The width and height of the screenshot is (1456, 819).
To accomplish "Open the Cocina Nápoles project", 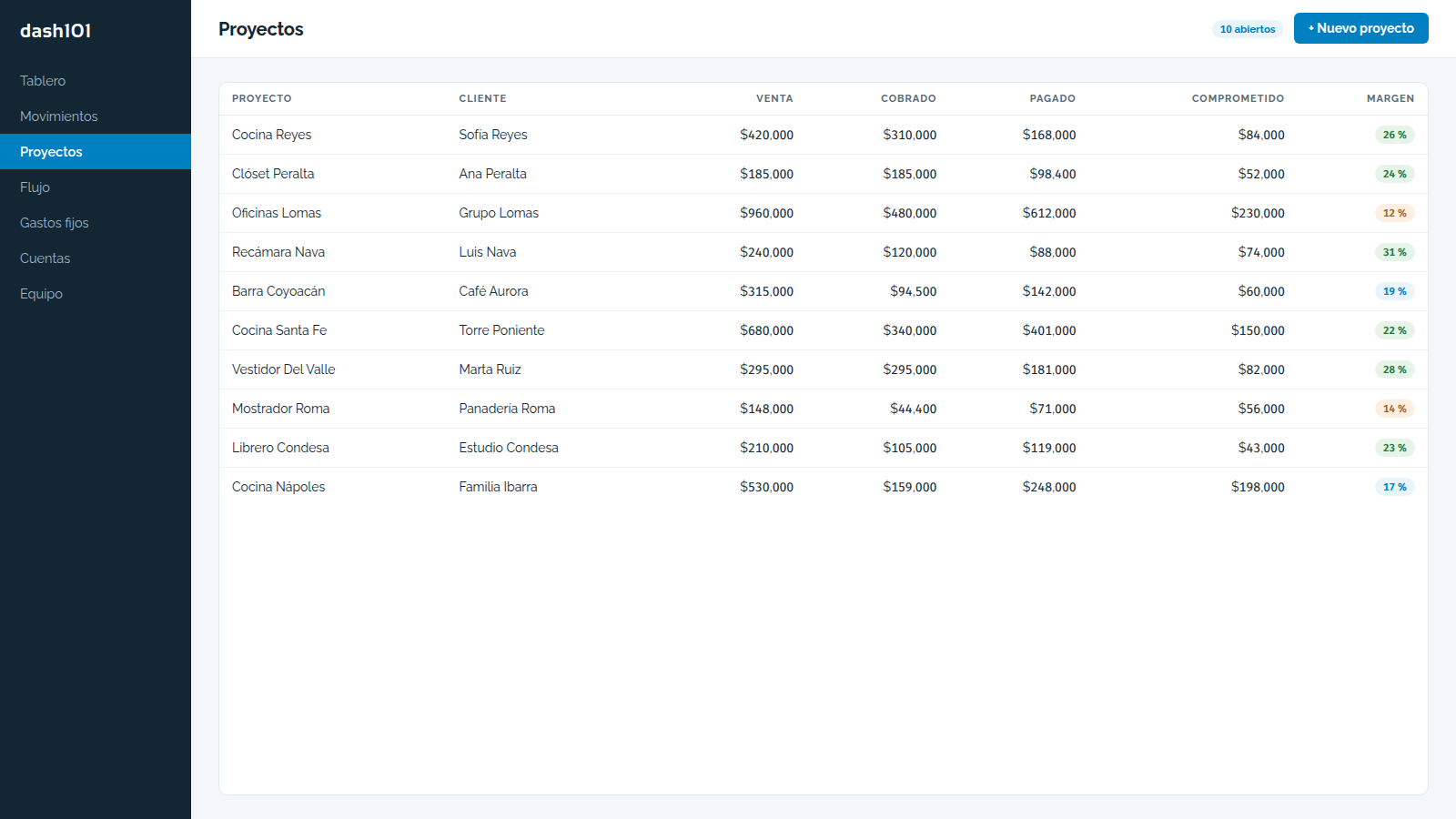I will pos(824,487).
